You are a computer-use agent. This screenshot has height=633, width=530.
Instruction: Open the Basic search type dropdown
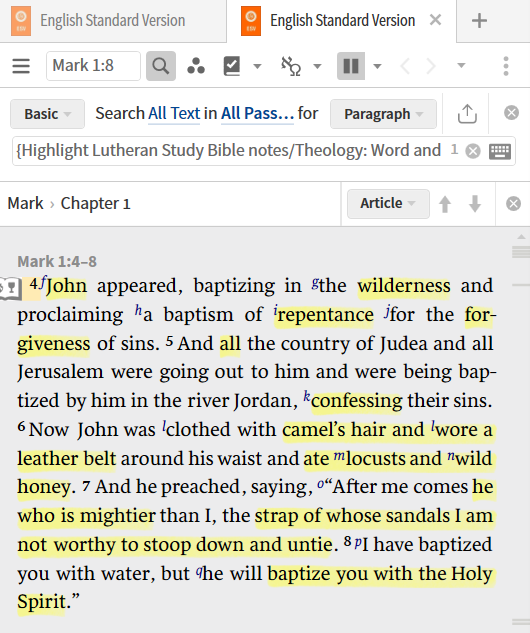click(x=47, y=114)
